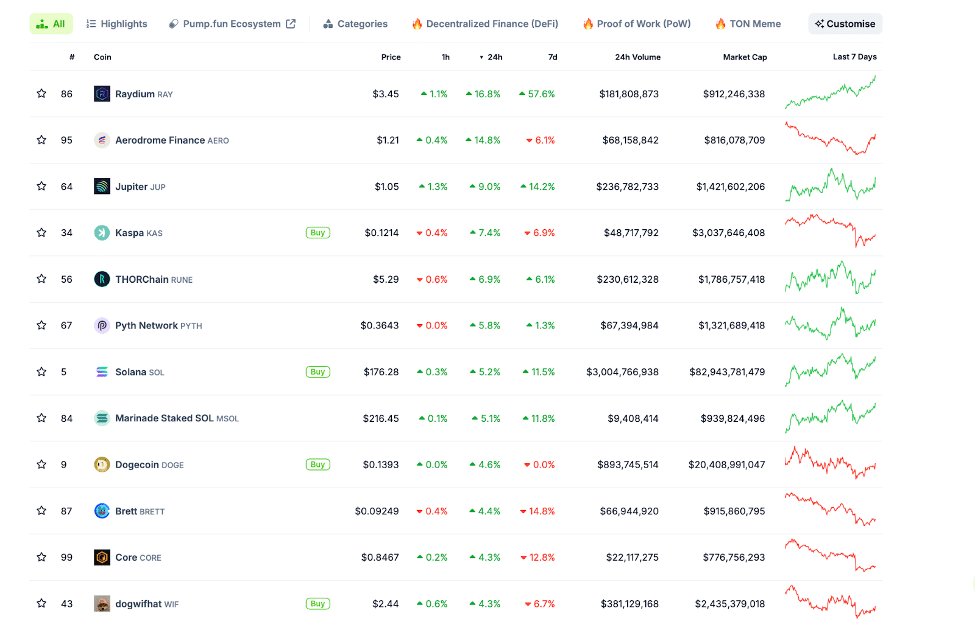The image size is (977, 622).
Task: Add Dogecoin to favorites via star
Action: [x=41, y=464]
